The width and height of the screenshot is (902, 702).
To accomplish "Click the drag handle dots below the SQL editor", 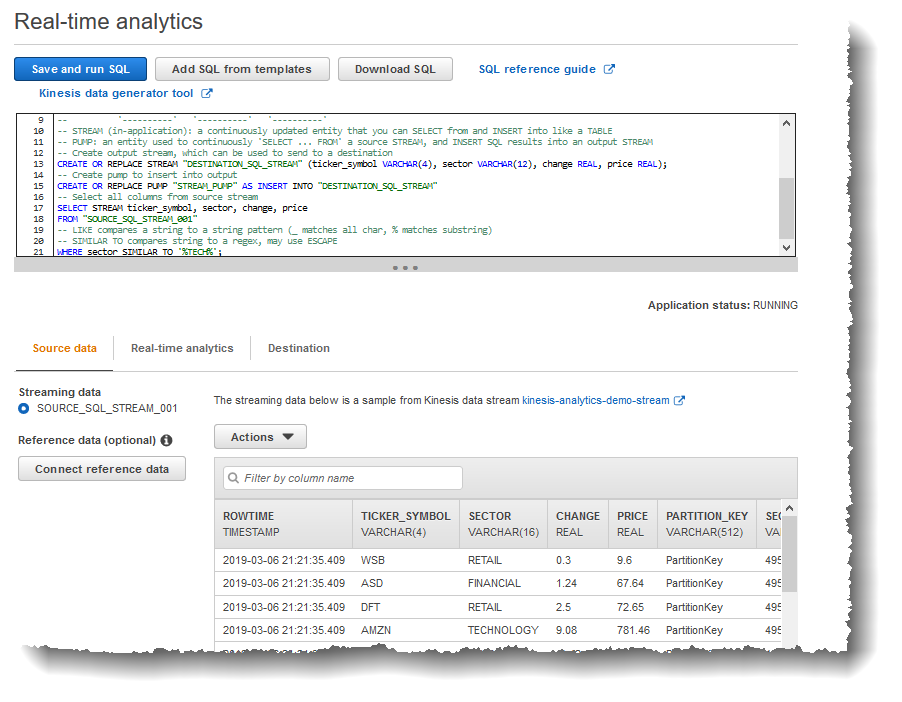I will point(404,267).
